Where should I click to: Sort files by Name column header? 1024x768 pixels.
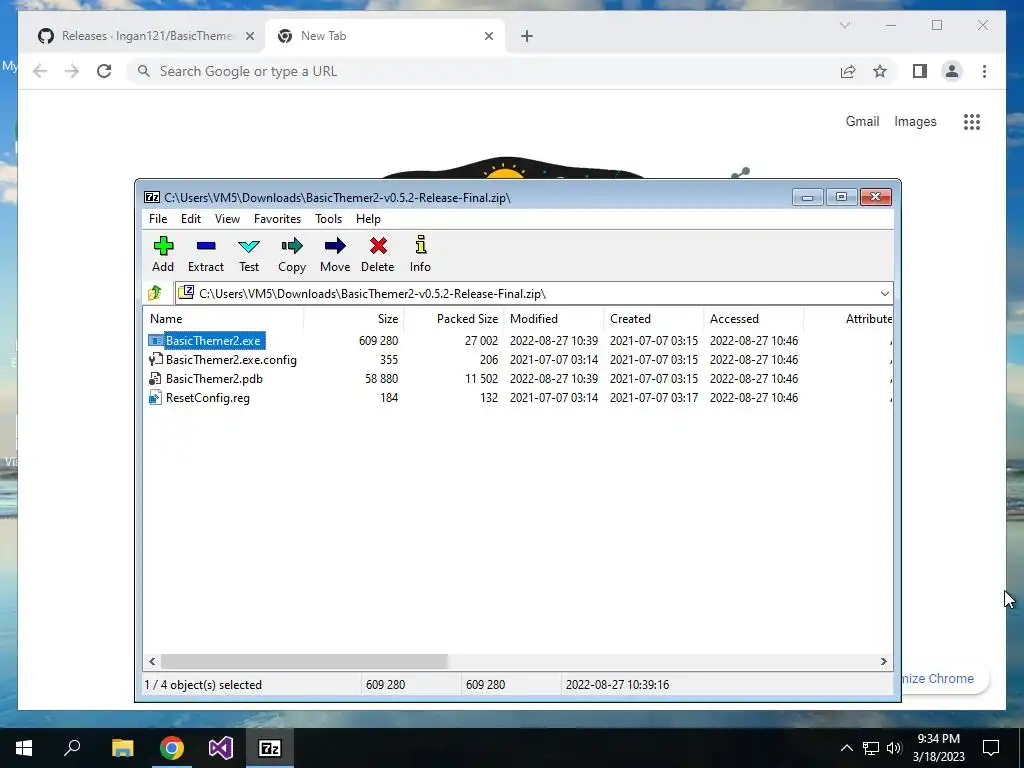point(223,319)
